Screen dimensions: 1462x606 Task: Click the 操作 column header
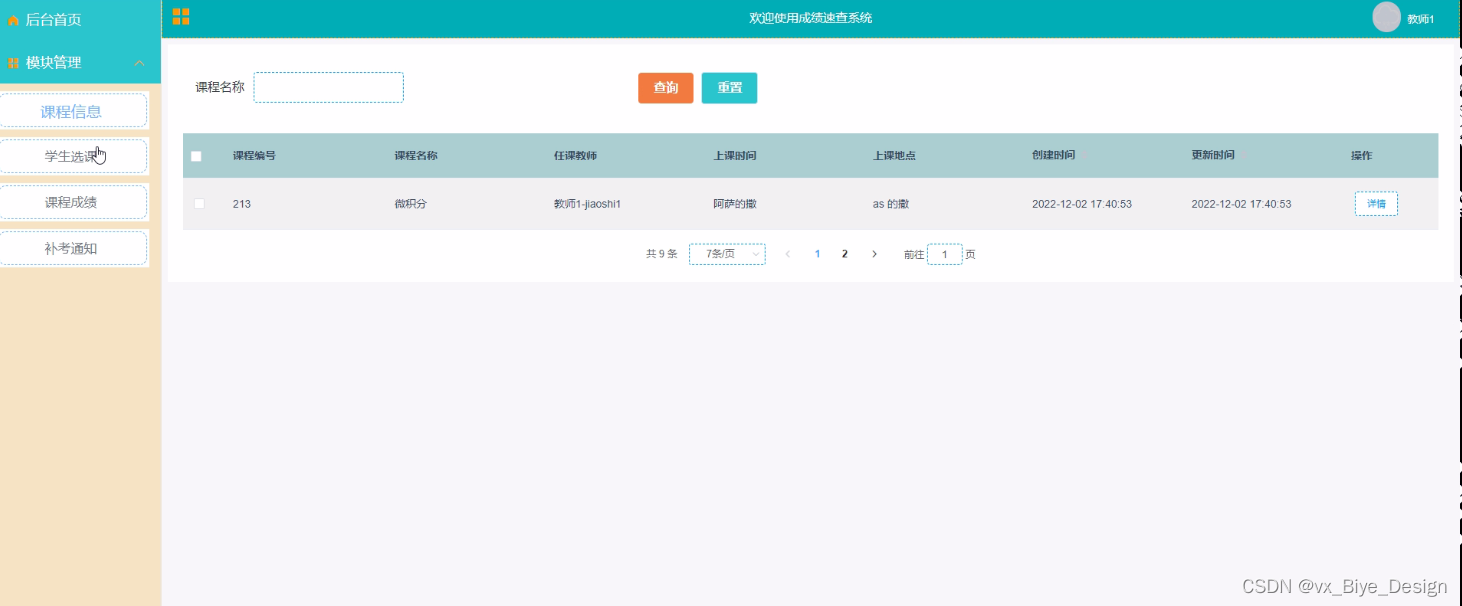(x=1361, y=156)
